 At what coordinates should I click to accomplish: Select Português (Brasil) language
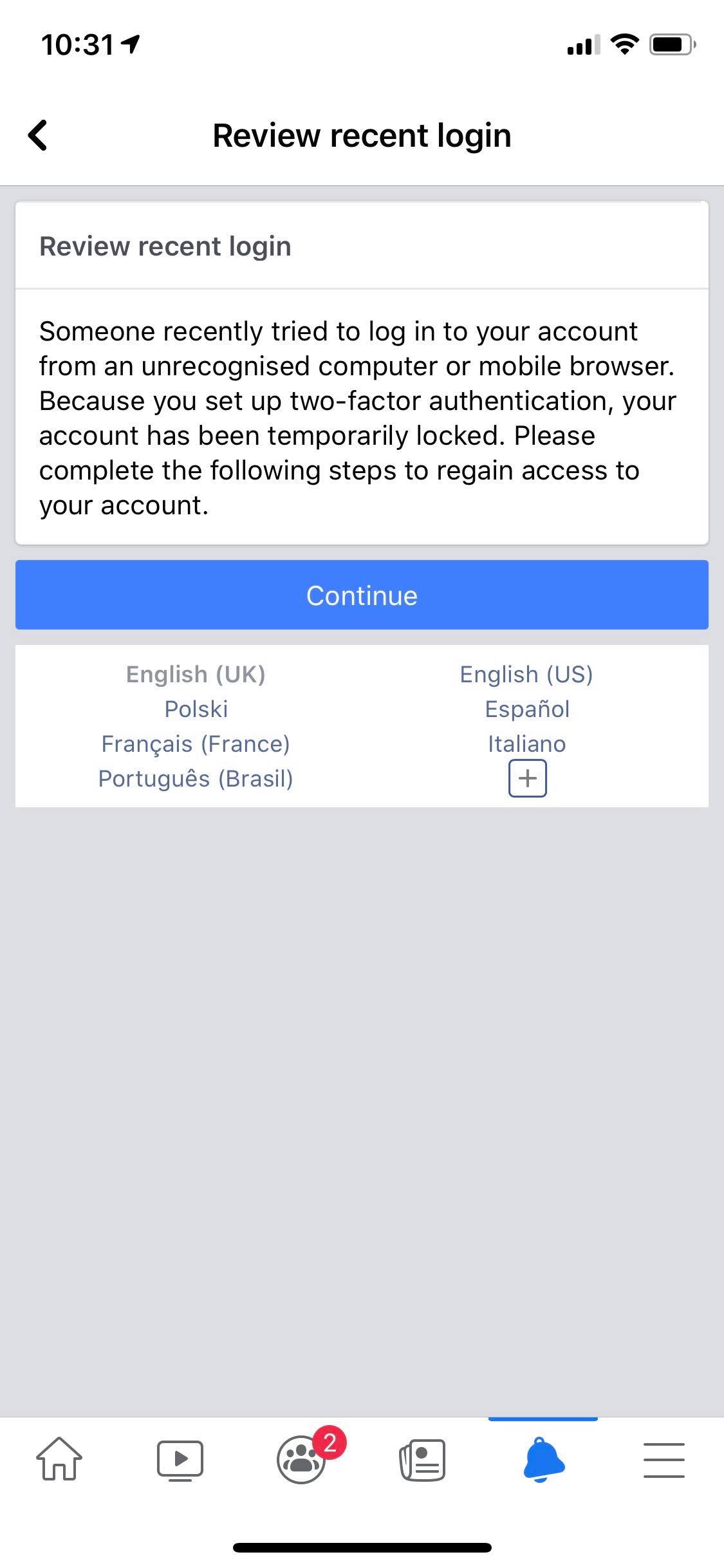tap(196, 778)
